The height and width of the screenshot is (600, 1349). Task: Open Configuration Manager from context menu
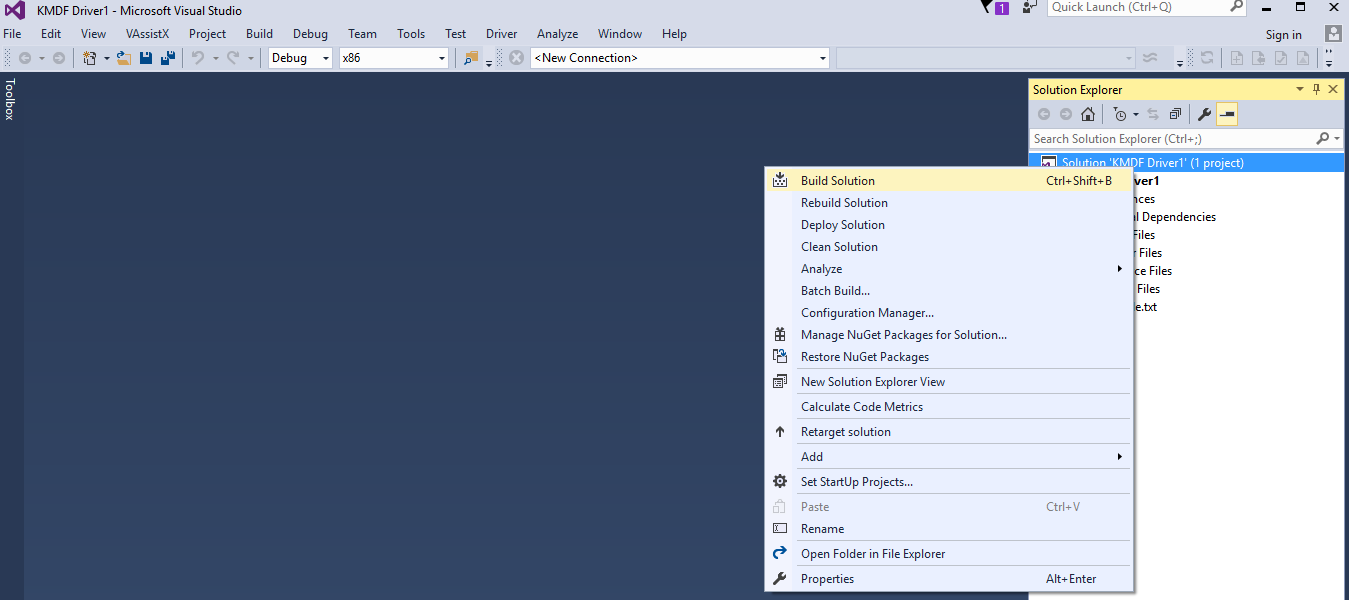point(948,313)
